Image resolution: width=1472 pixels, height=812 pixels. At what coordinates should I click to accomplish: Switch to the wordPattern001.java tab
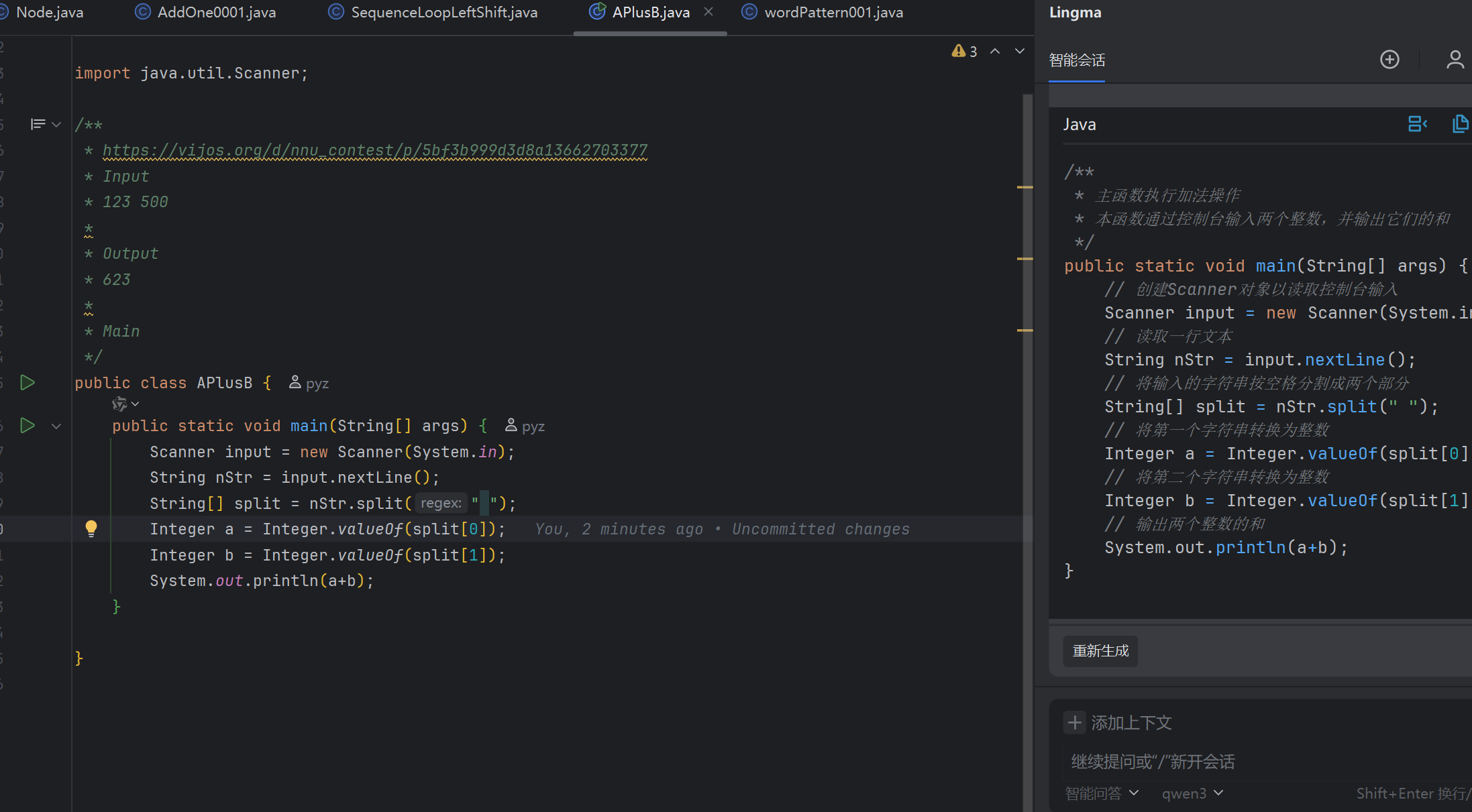point(833,12)
